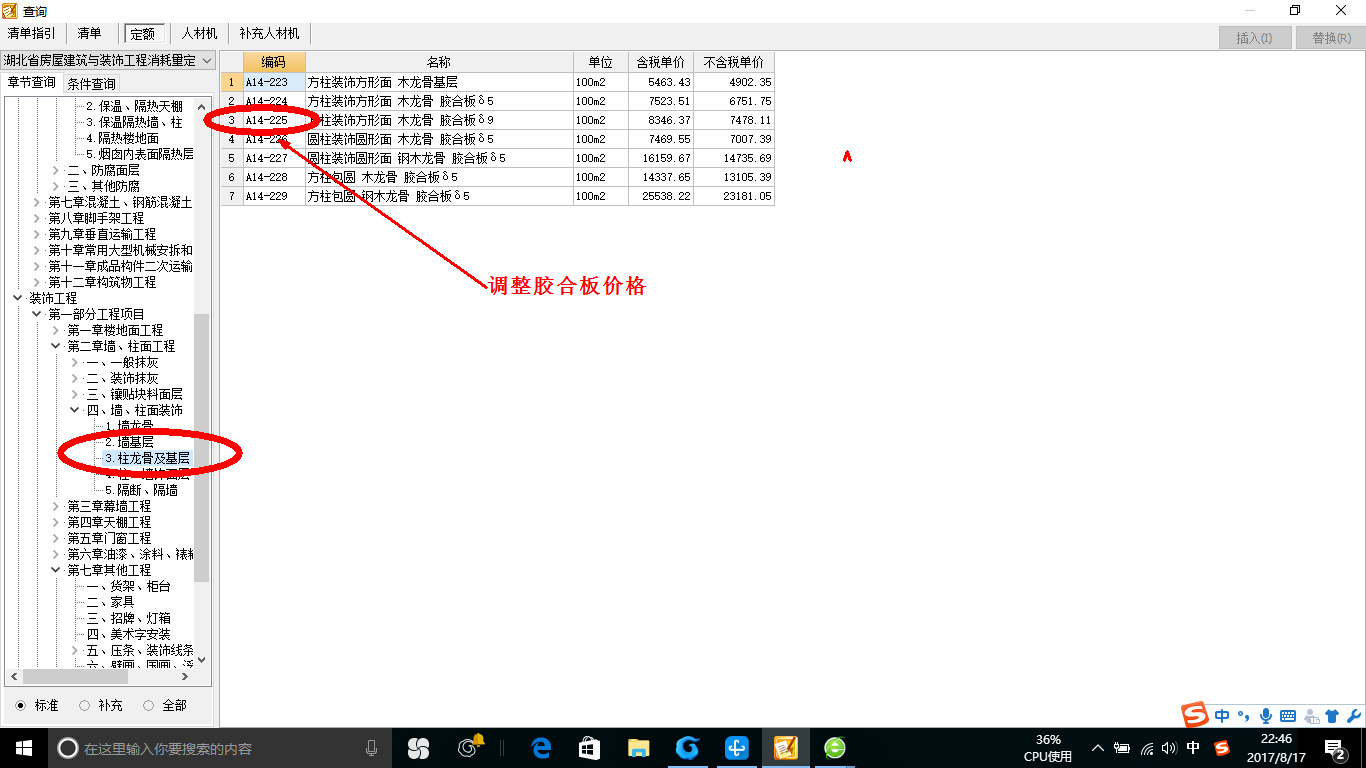The image size is (1366, 768).
Task: Select table row A14-223
Action: tap(497, 82)
